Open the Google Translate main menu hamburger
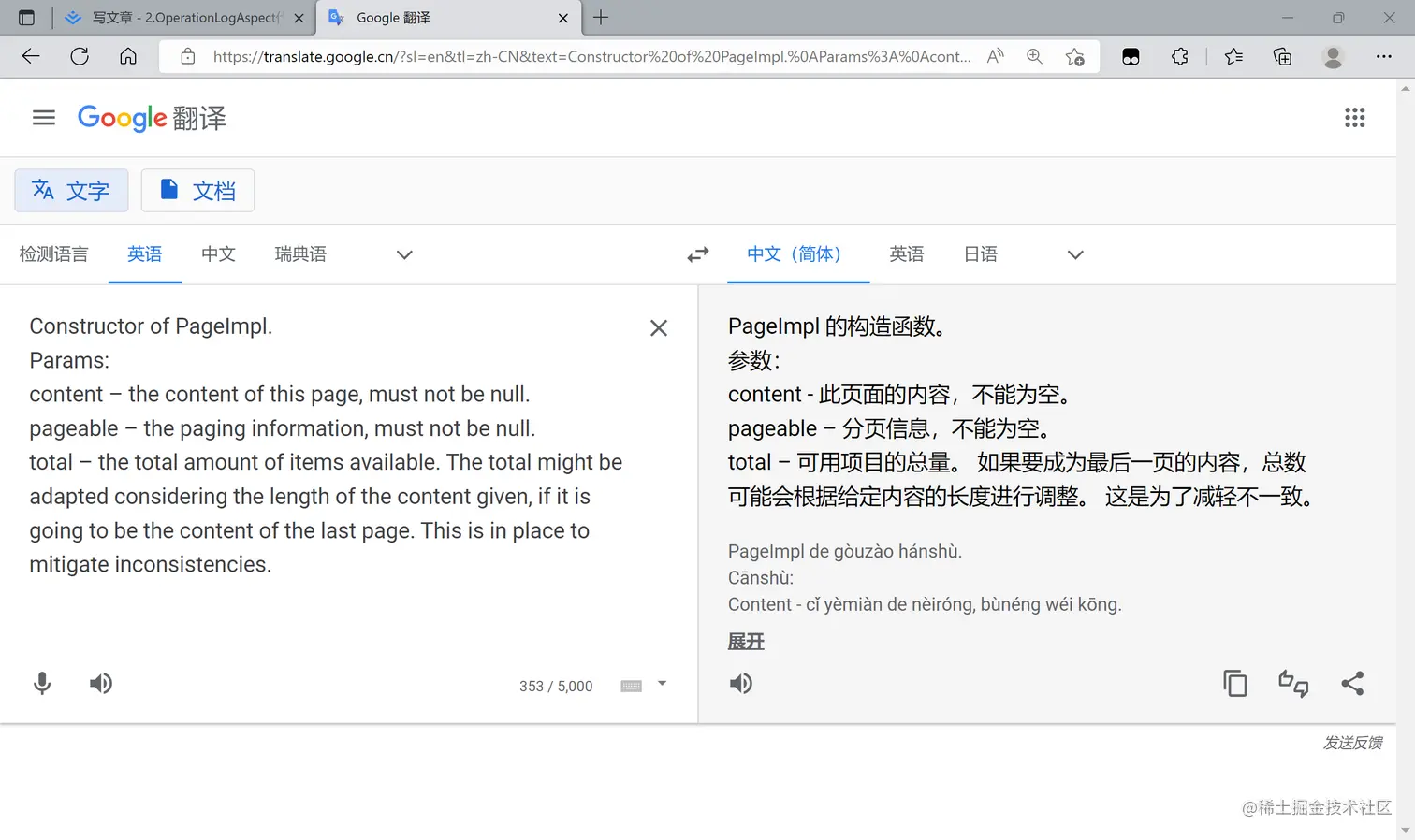1415x840 pixels. (x=43, y=118)
